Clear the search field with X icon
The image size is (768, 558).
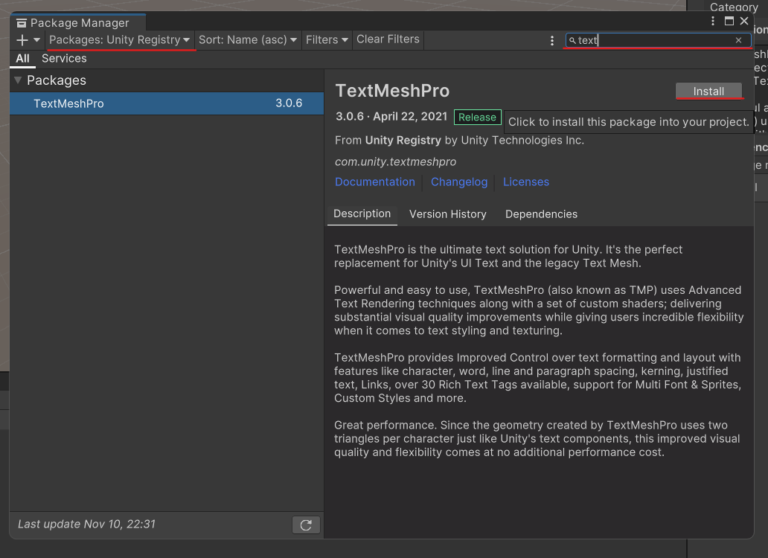click(739, 41)
